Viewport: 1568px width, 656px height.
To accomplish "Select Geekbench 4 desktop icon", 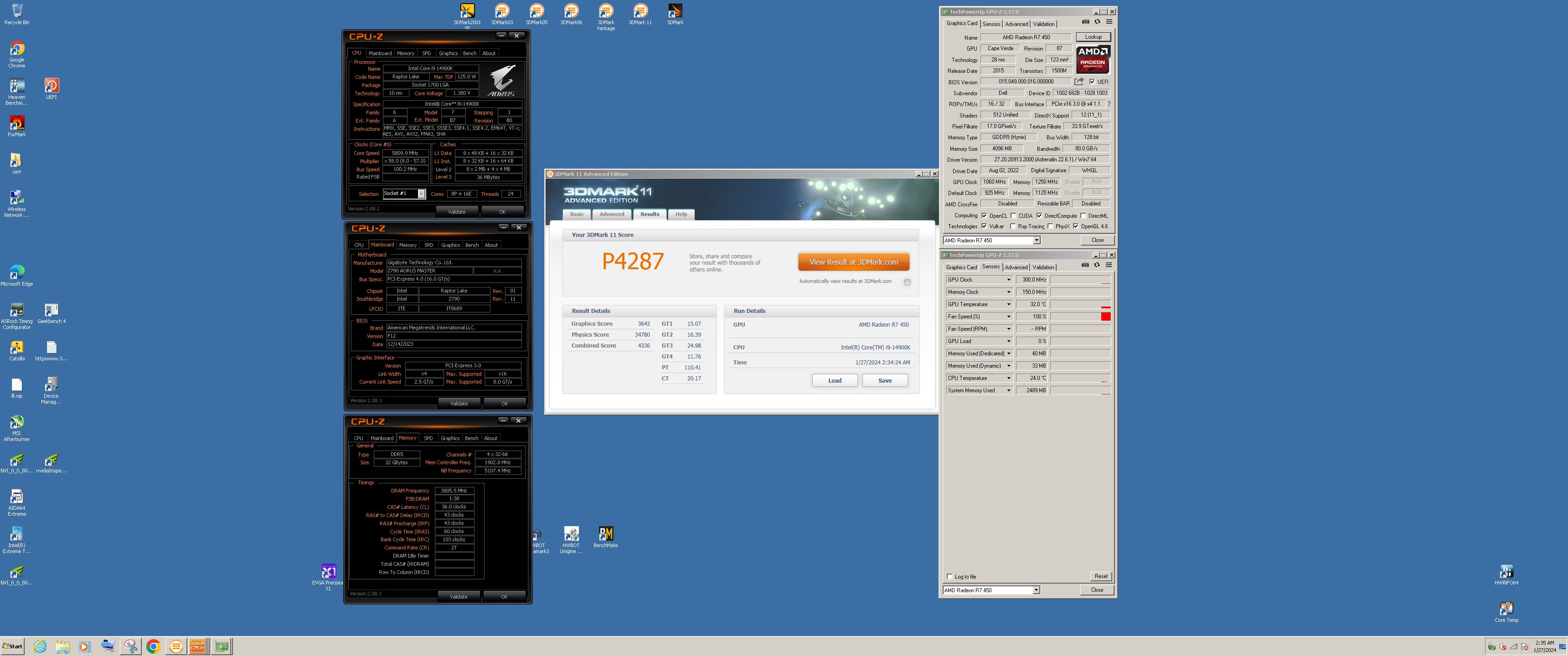I will pos(51,313).
